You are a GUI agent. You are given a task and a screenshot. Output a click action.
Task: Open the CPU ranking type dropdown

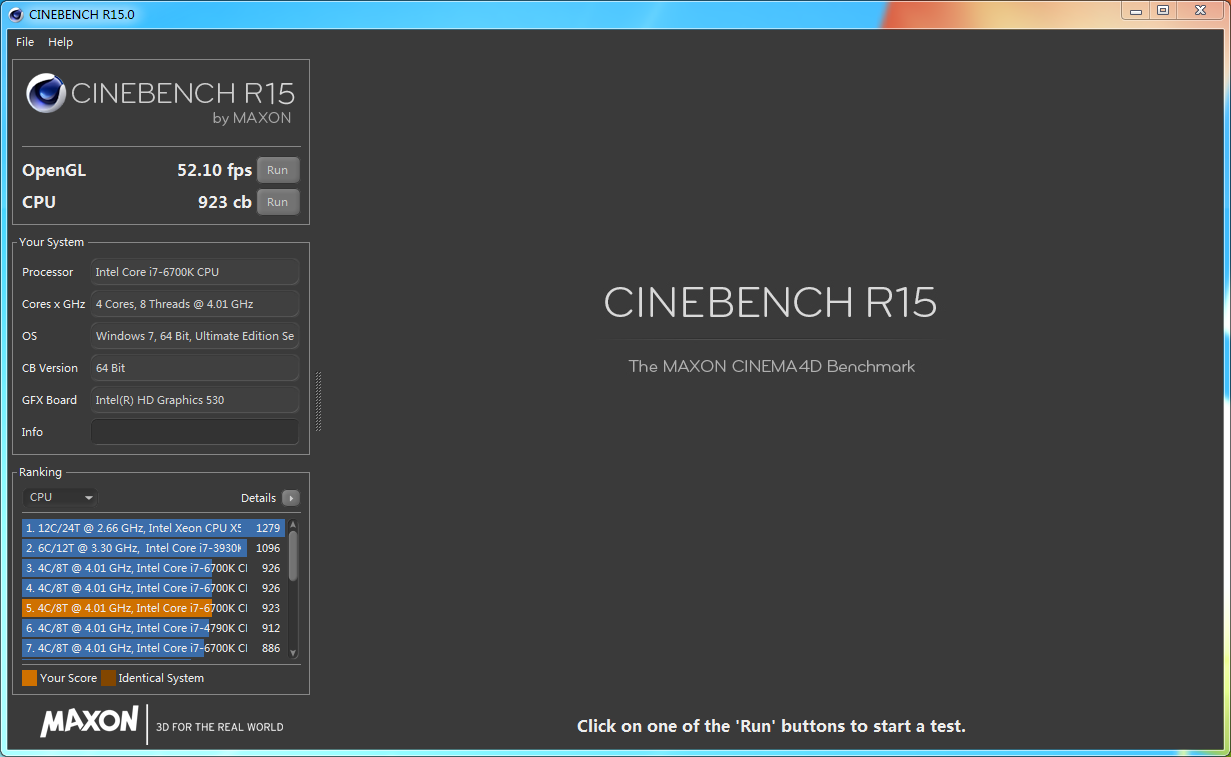pyautogui.click(x=60, y=497)
